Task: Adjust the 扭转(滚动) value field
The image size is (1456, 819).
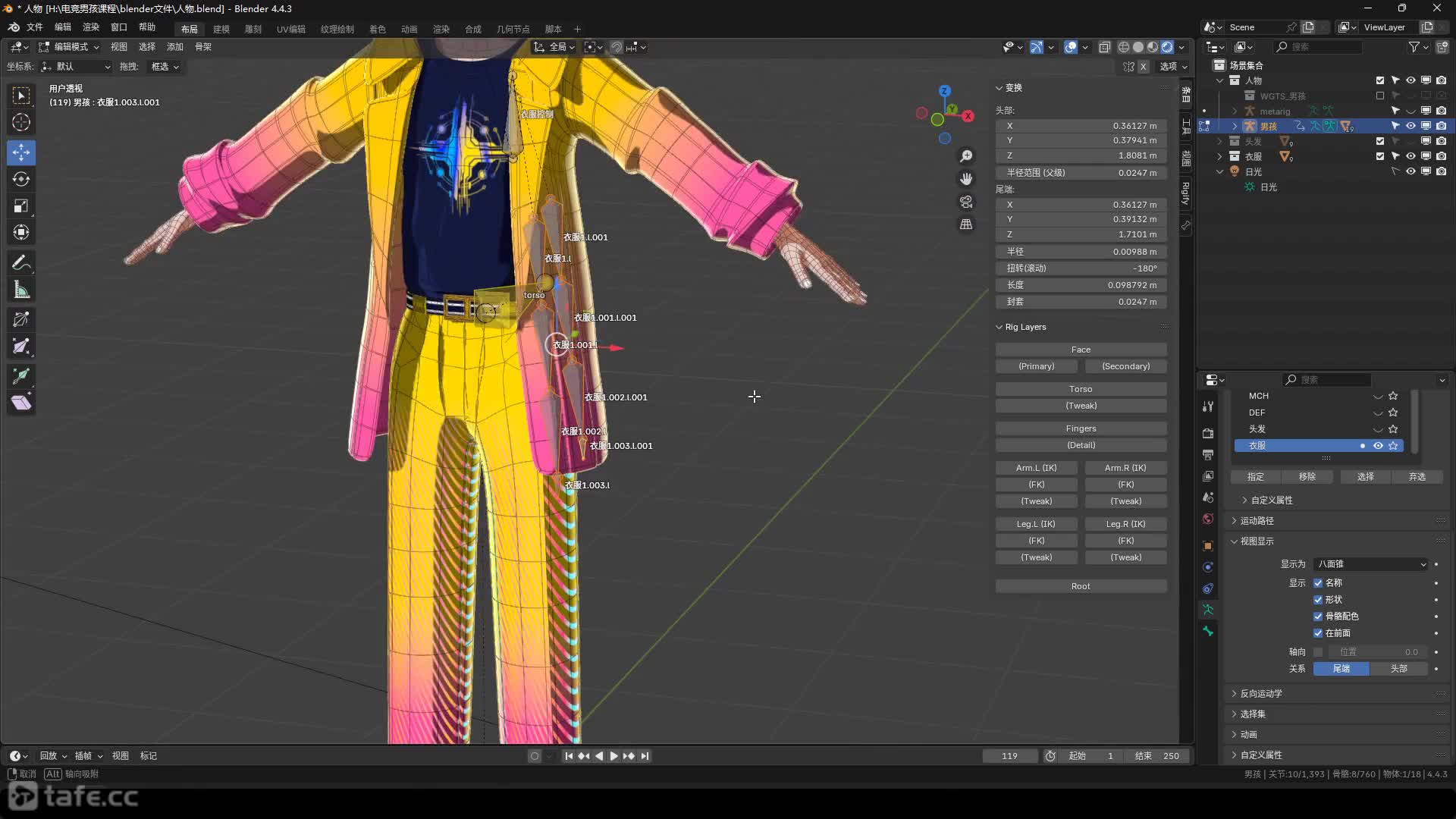Action: tap(1081, 268)
